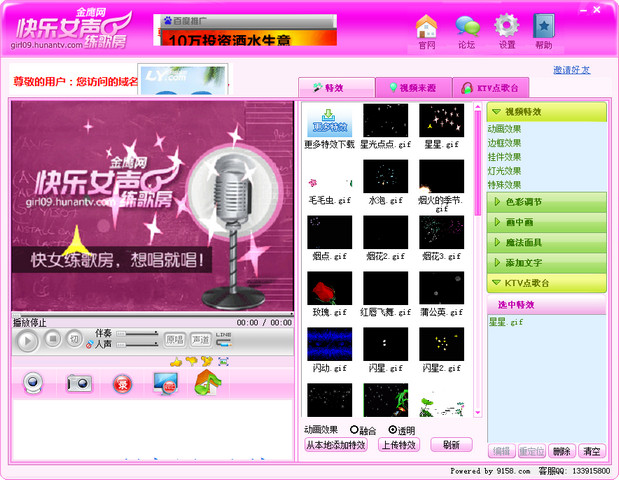
Task: Click the thumbs-down icon
Action: (x=191, y=361)
